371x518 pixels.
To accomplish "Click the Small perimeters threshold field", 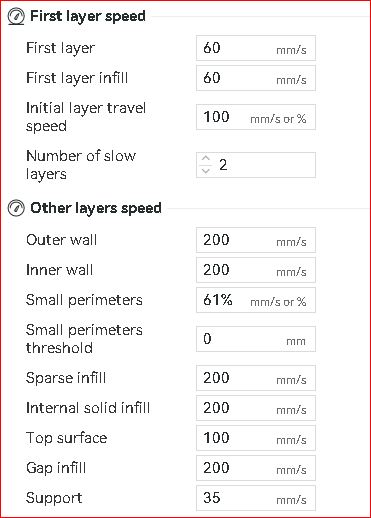I will [x=256, y=339].
